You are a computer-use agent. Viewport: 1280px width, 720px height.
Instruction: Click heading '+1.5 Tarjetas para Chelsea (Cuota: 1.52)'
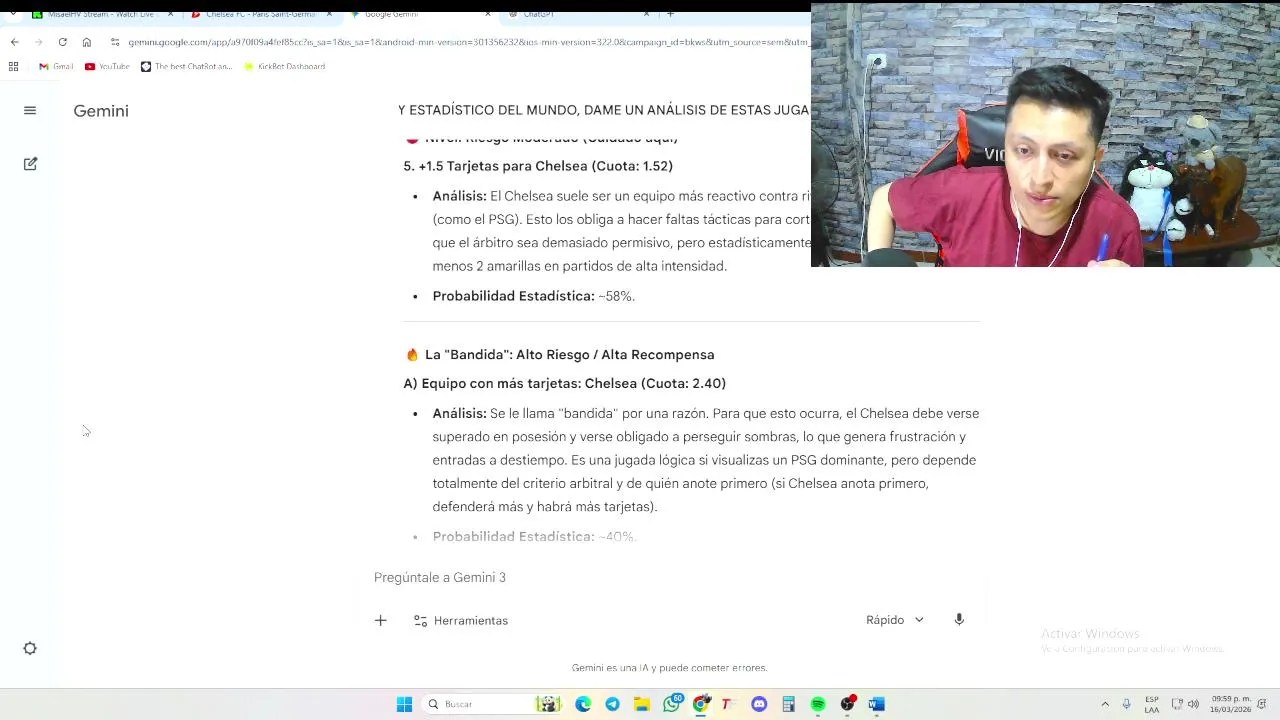pos(538,166)
